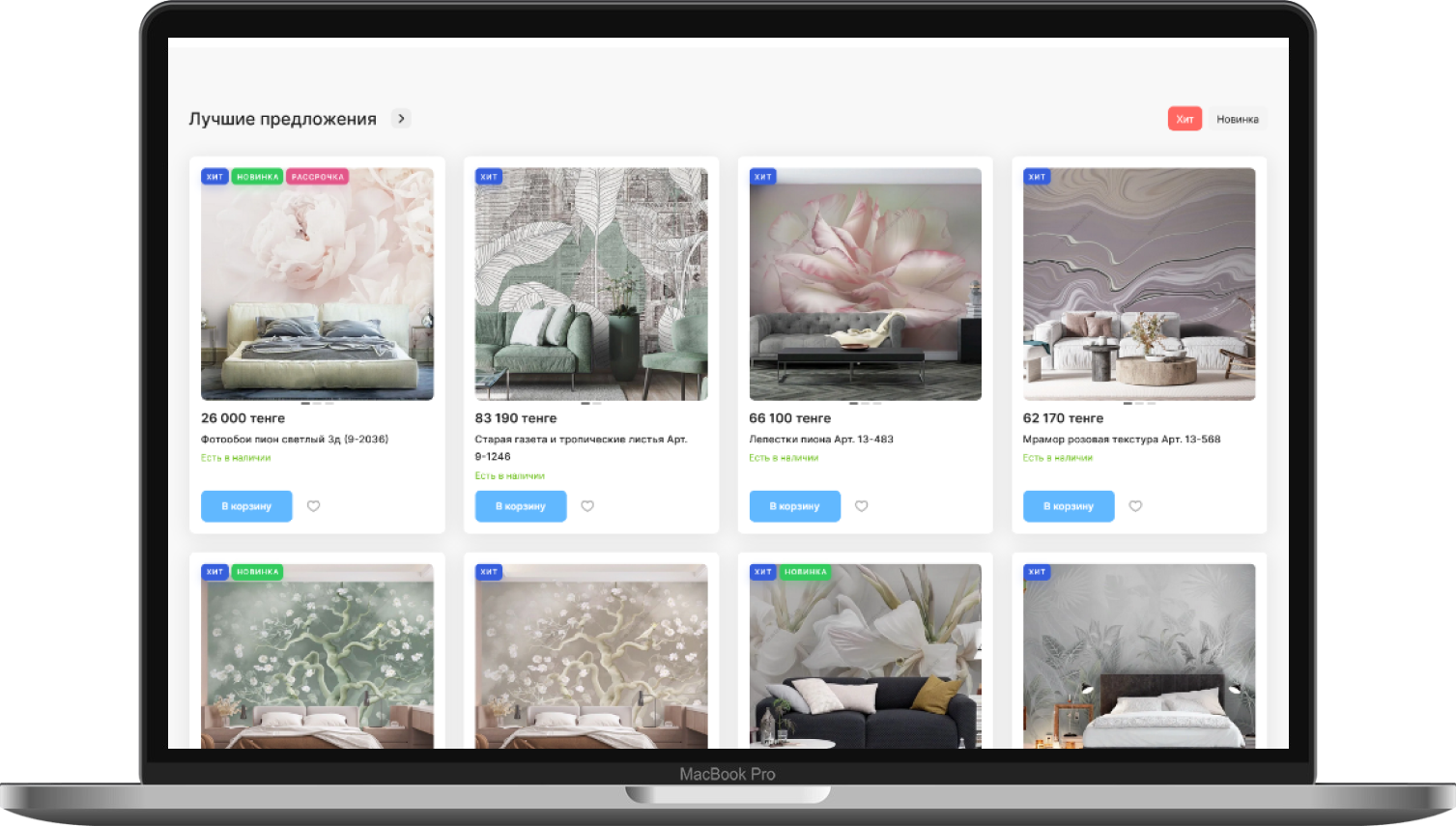Open the pink marble texture wallpaper image
The image size is (1456, 826).
[x=1139, y=284]
